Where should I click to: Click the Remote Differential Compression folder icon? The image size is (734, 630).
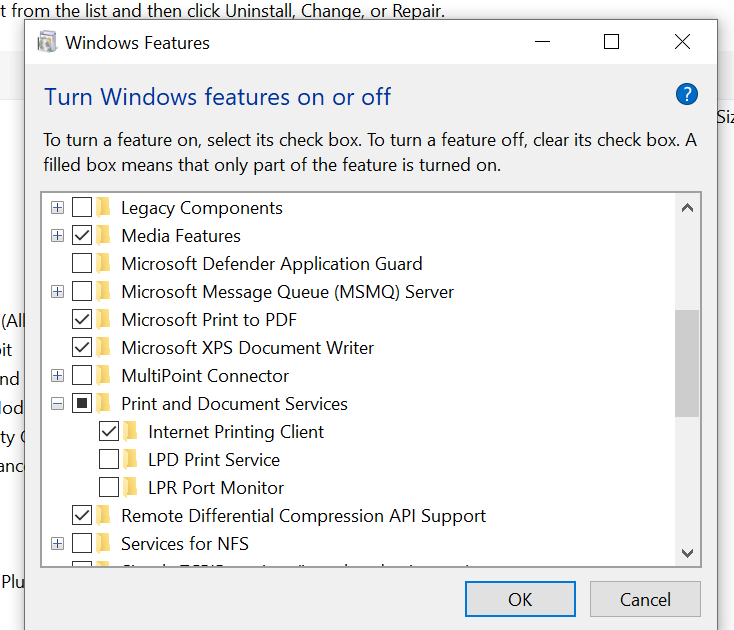[x=103, y=516]
